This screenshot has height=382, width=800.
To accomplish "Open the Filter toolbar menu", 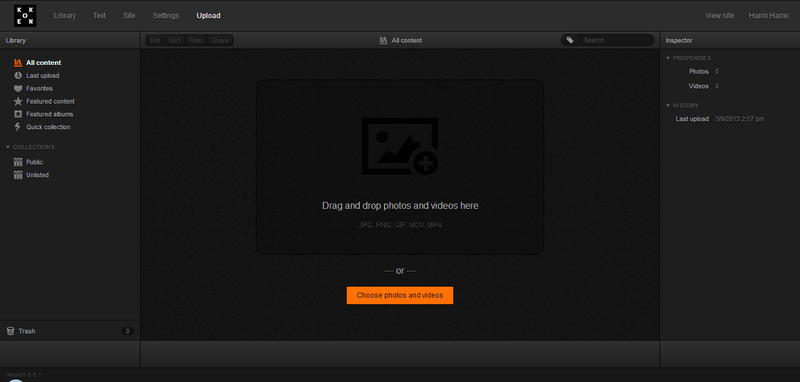I will pyautogui.click(x=196, y=40).
